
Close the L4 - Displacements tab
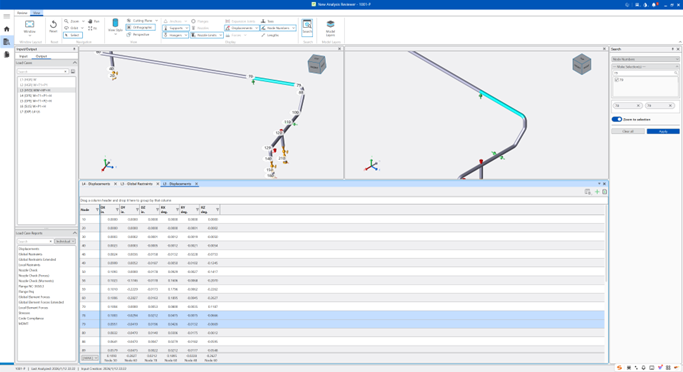tap(115, 184)
